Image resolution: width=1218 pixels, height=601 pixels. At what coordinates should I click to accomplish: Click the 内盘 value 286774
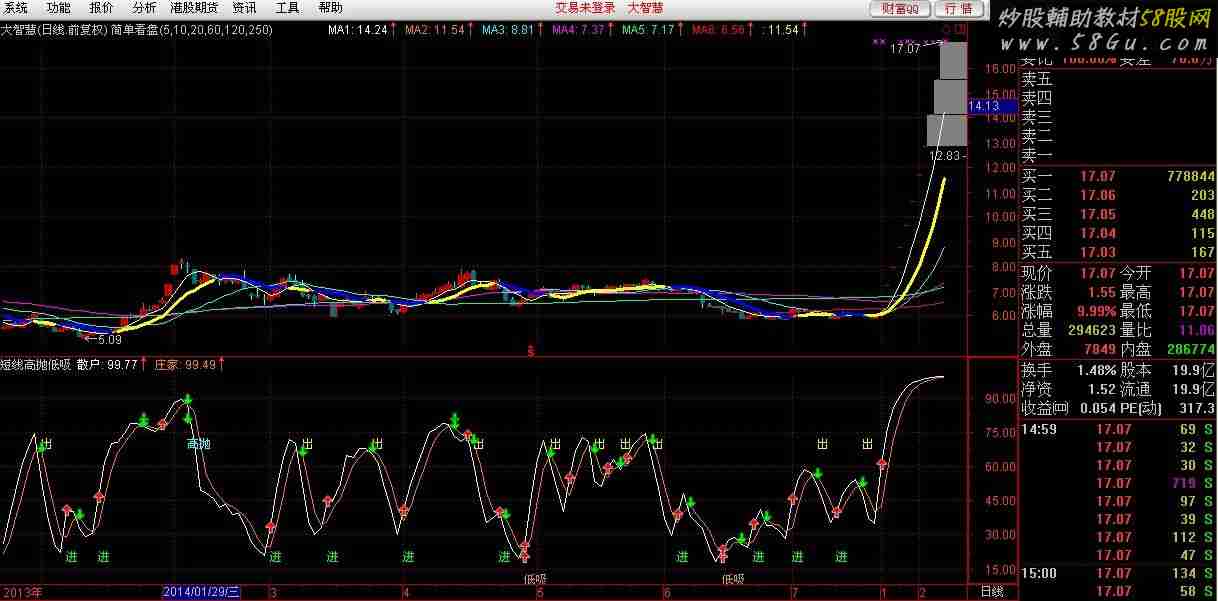point(1190,350)
